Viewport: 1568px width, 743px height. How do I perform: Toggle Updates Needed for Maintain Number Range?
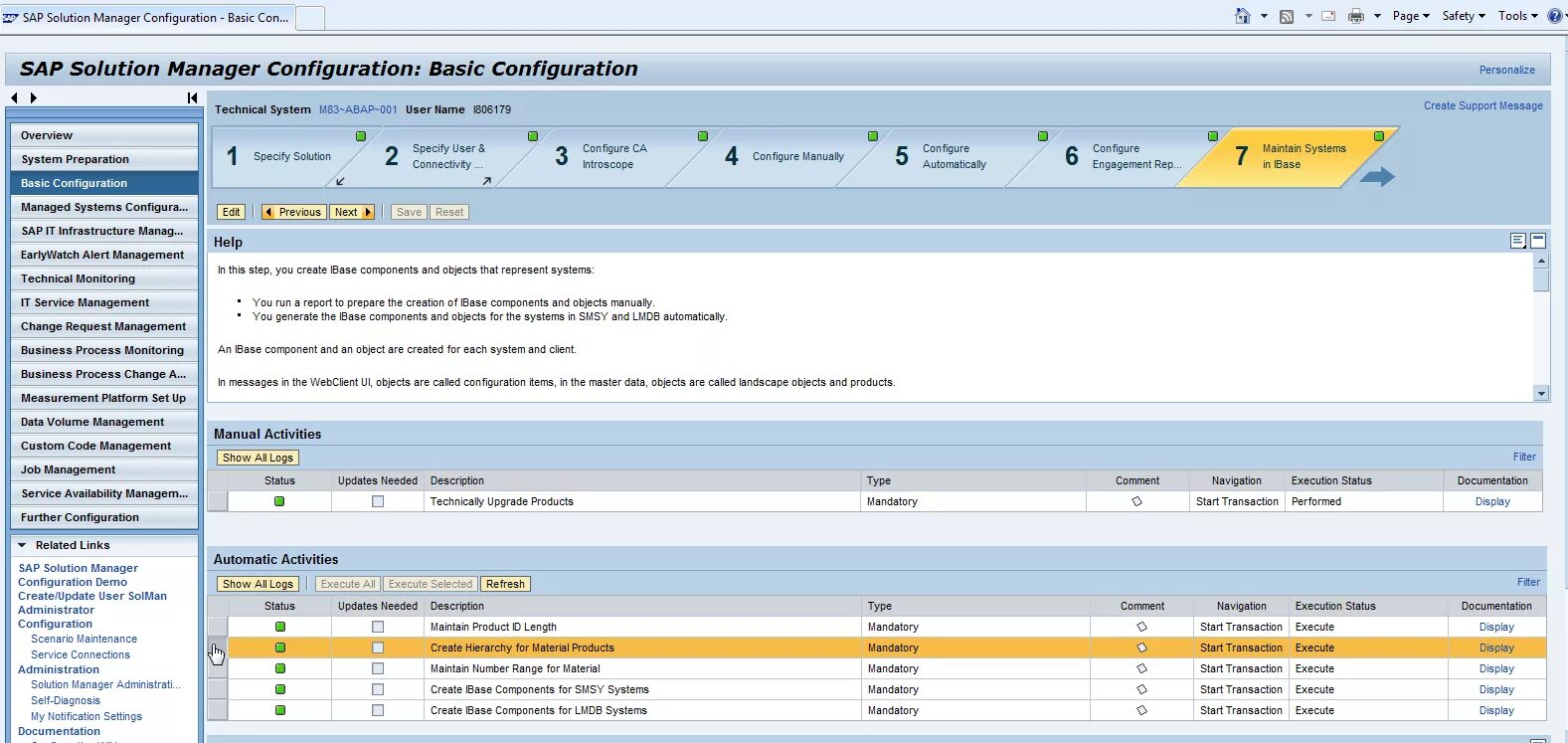tap(378, 668)
